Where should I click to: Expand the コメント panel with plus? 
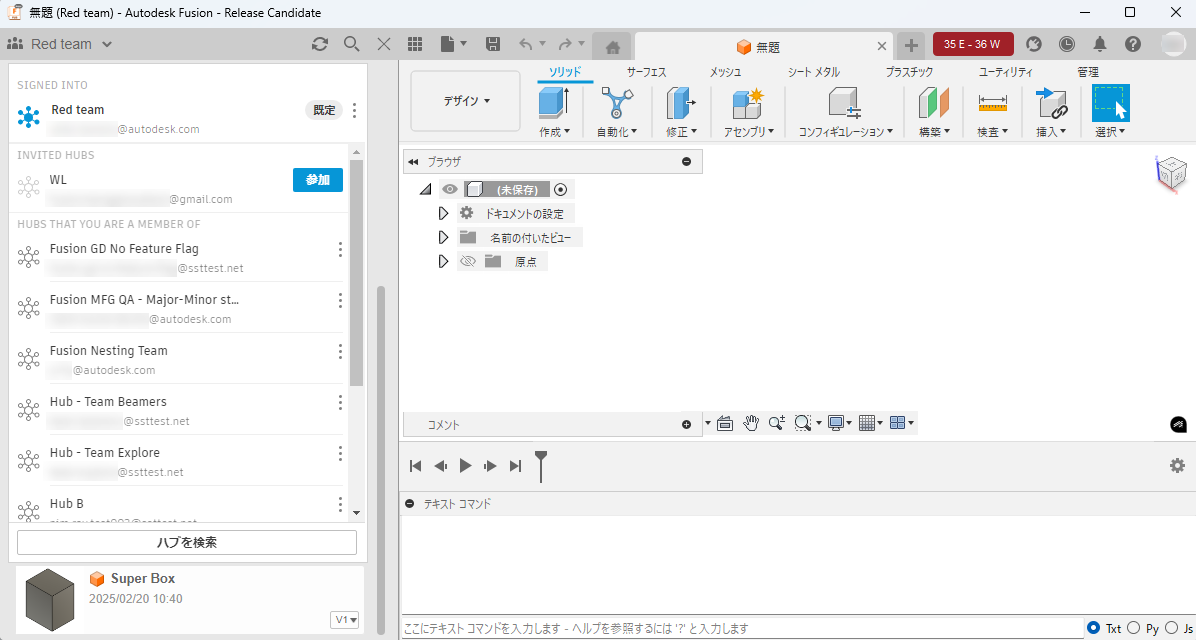point(686,425)
